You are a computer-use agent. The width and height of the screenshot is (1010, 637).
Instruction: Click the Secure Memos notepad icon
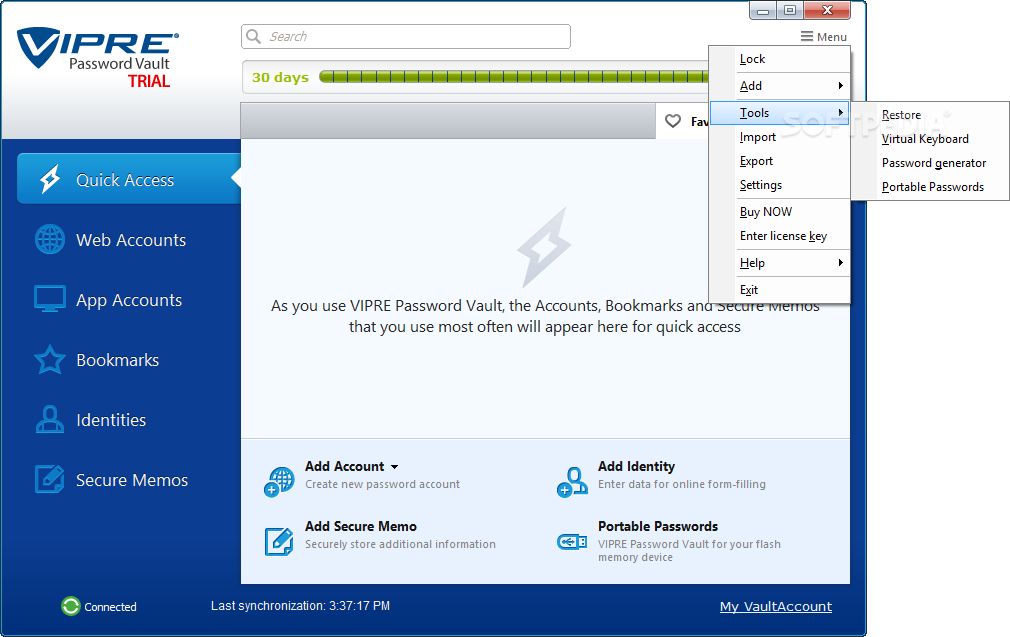pyautogui.click(x=50, y=479)
